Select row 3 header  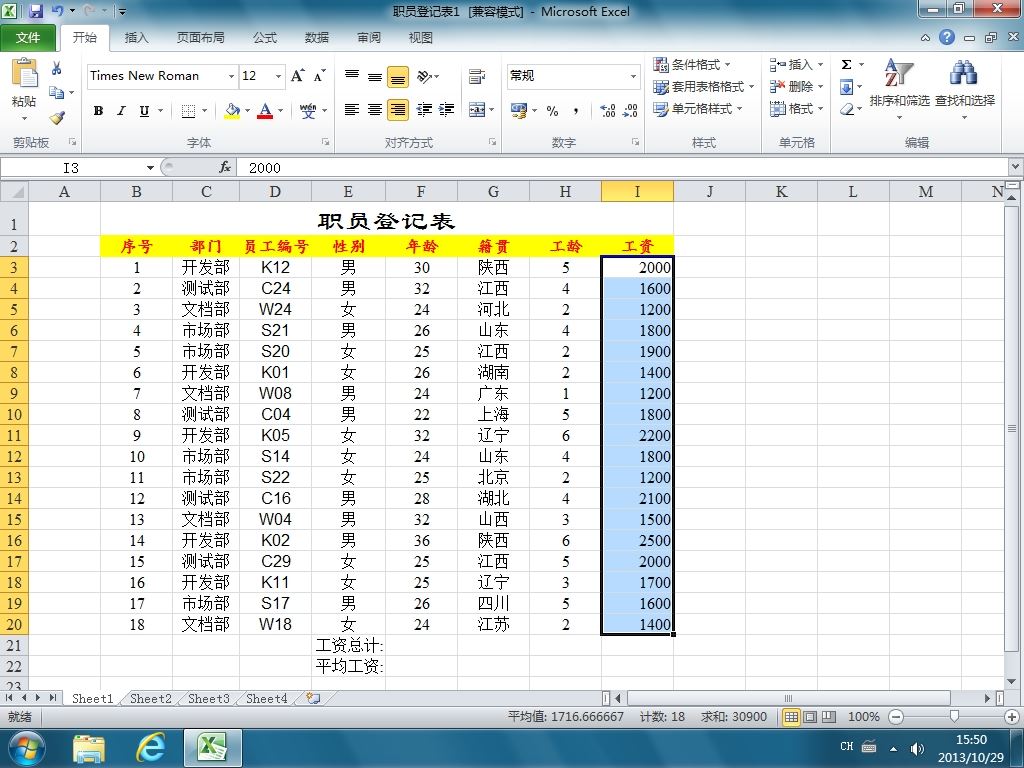(14, 267)
